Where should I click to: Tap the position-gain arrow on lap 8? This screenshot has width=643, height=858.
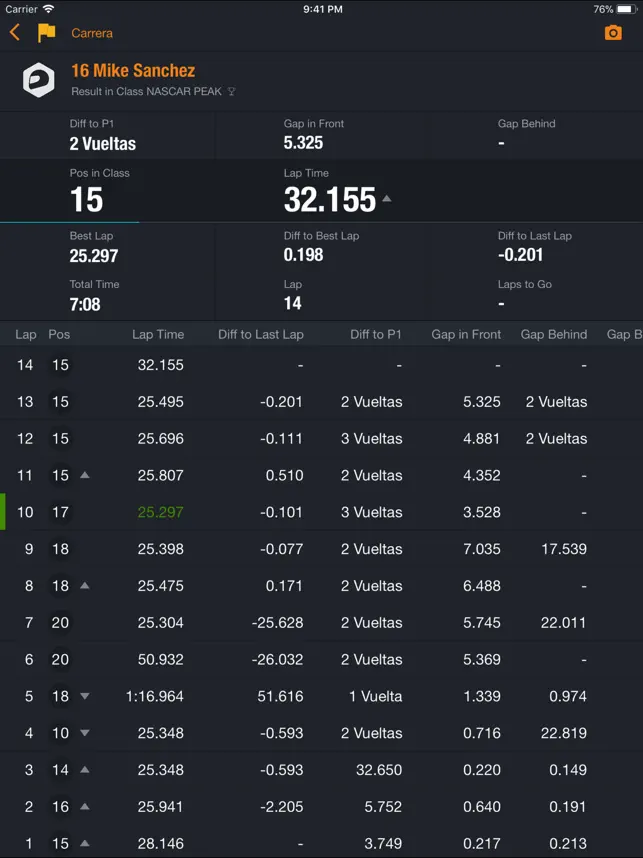[x=85, y=585]
